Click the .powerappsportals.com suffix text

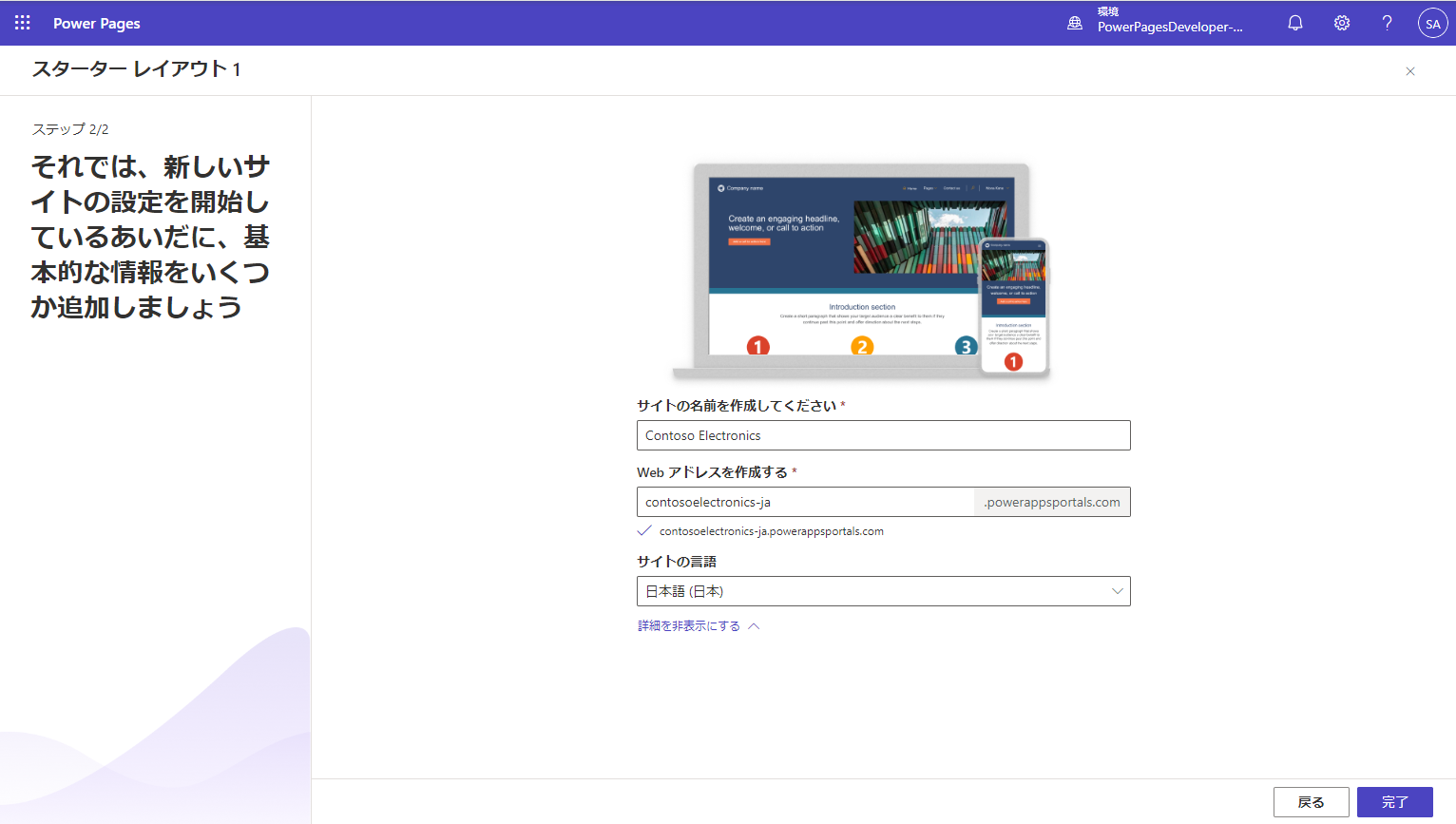[1052, 502]
